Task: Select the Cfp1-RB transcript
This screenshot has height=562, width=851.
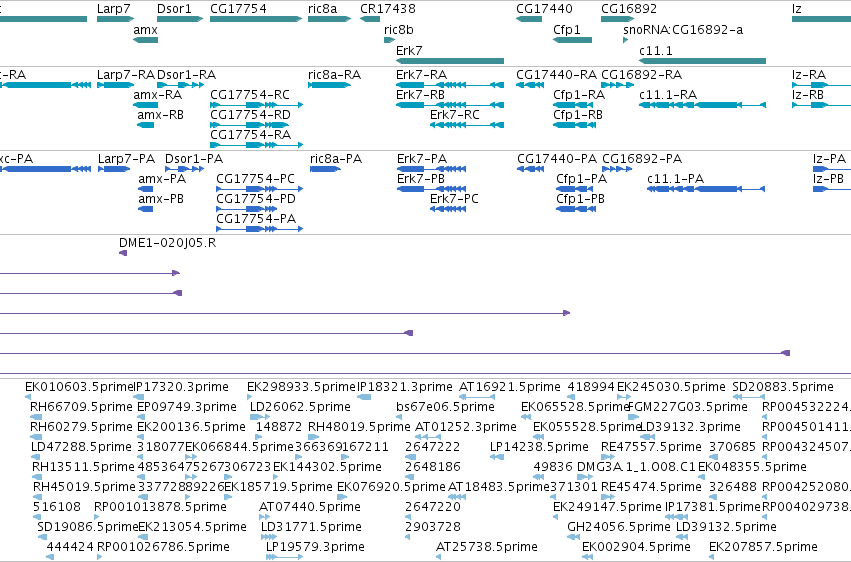Action: [574, 125]
